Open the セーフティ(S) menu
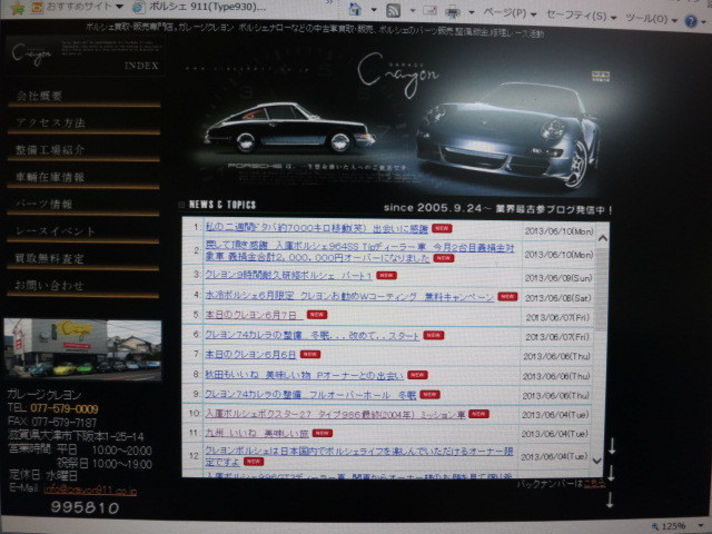Screen dimensions: 712x534 [x=581, y=16]
